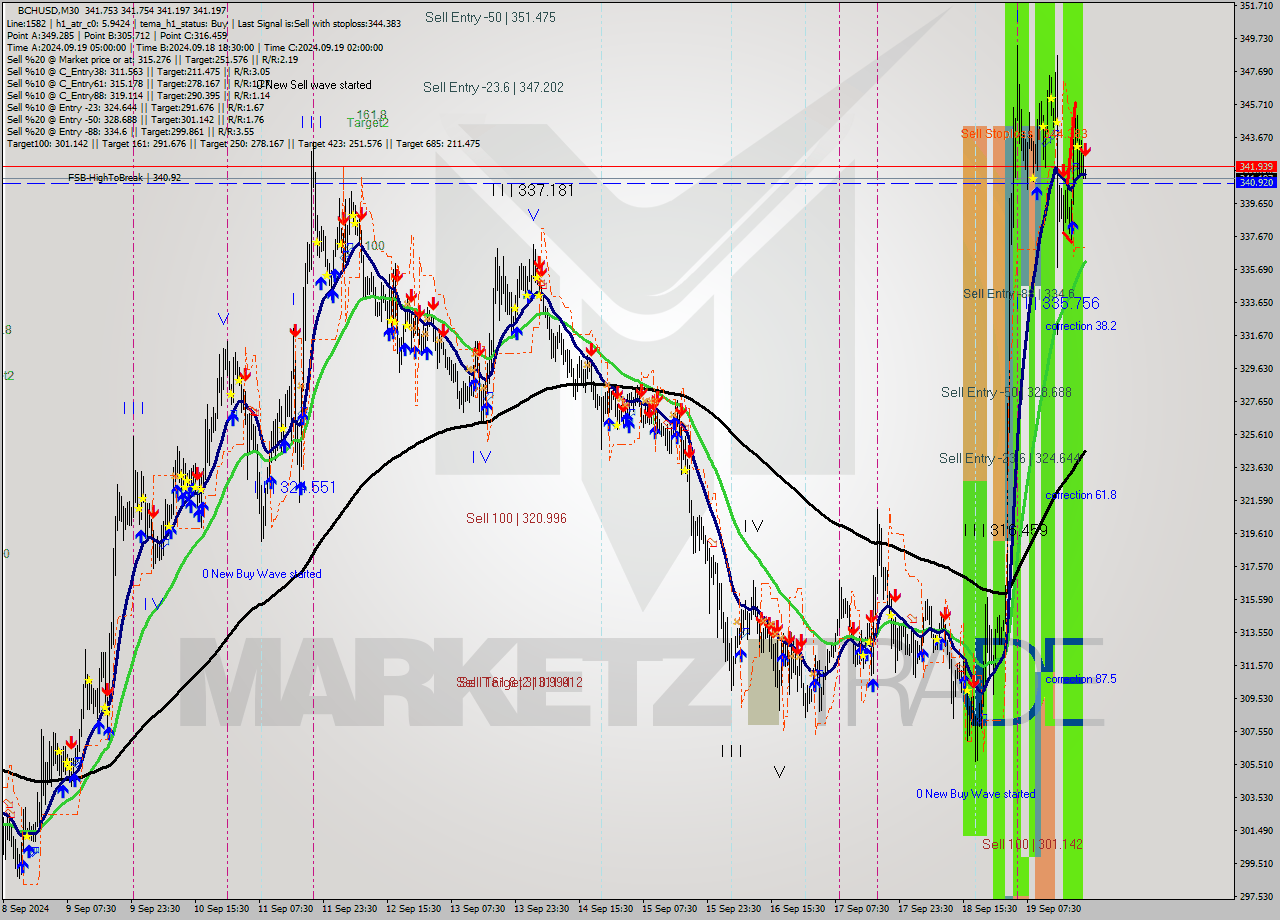Click the 'I I I 337.181' wave label
1280x920 pixels.
(532, 190)
